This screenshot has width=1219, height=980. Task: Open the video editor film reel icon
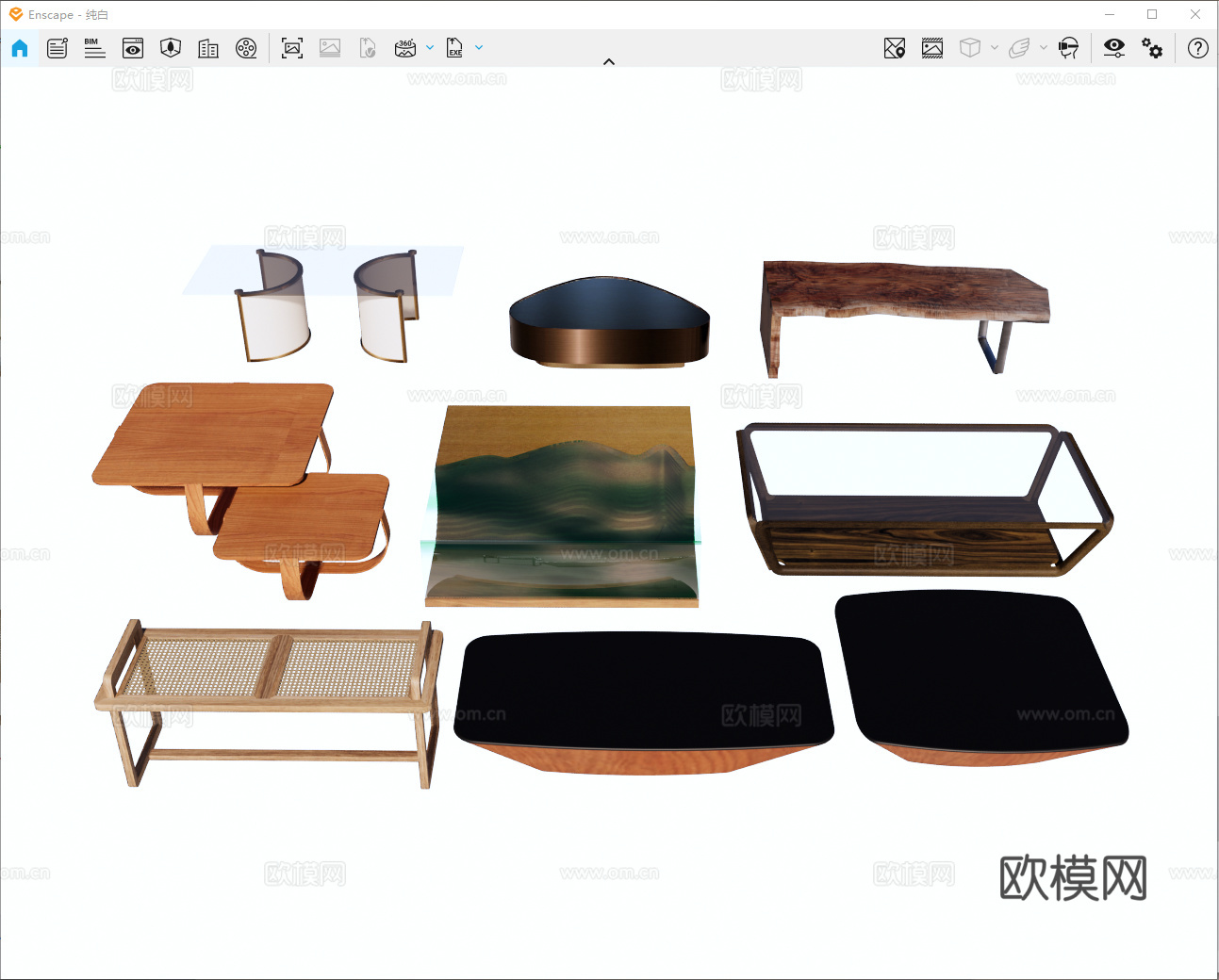click(x=246, y=48)
